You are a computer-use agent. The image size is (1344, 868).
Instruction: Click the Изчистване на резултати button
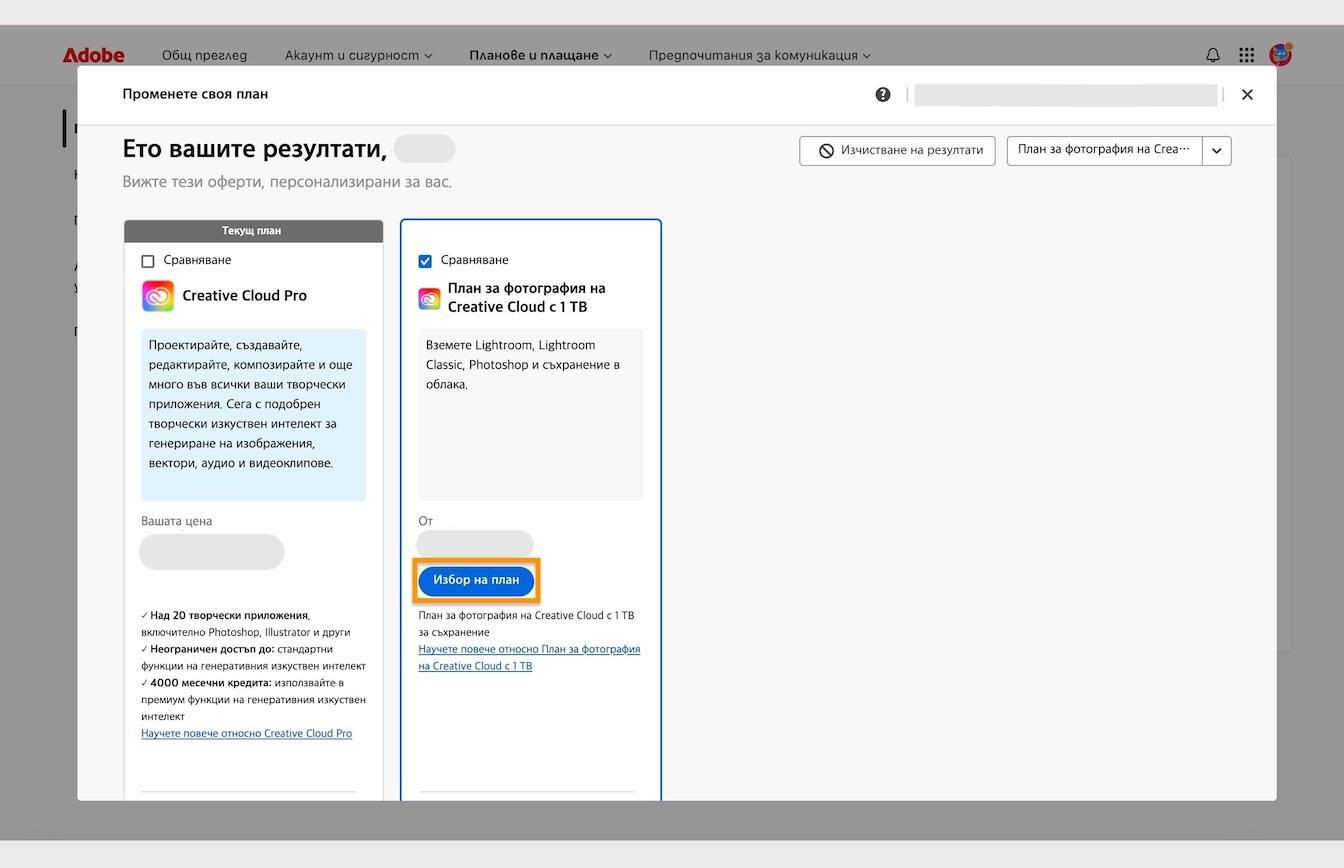(x=897, y=150)
